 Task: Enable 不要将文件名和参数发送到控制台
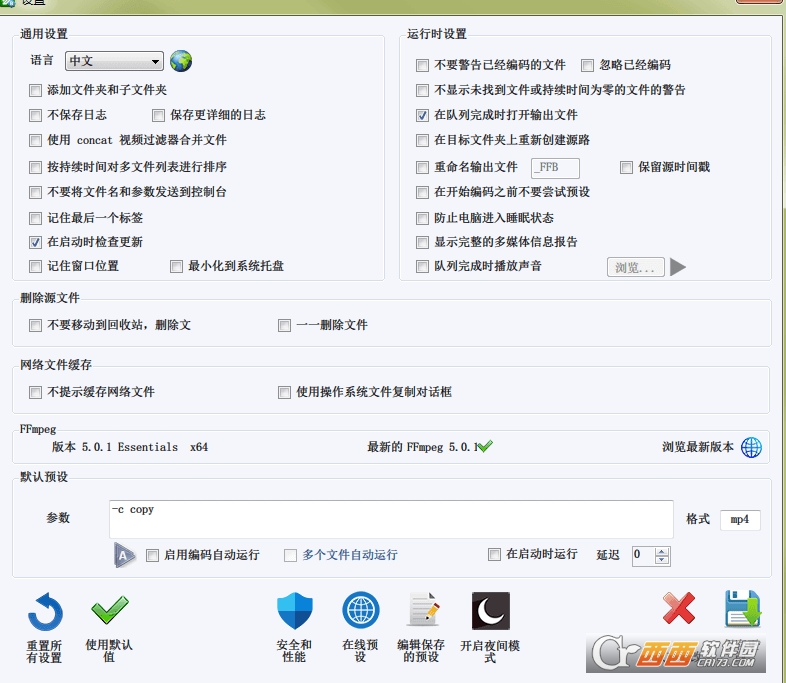click(35, 192)
